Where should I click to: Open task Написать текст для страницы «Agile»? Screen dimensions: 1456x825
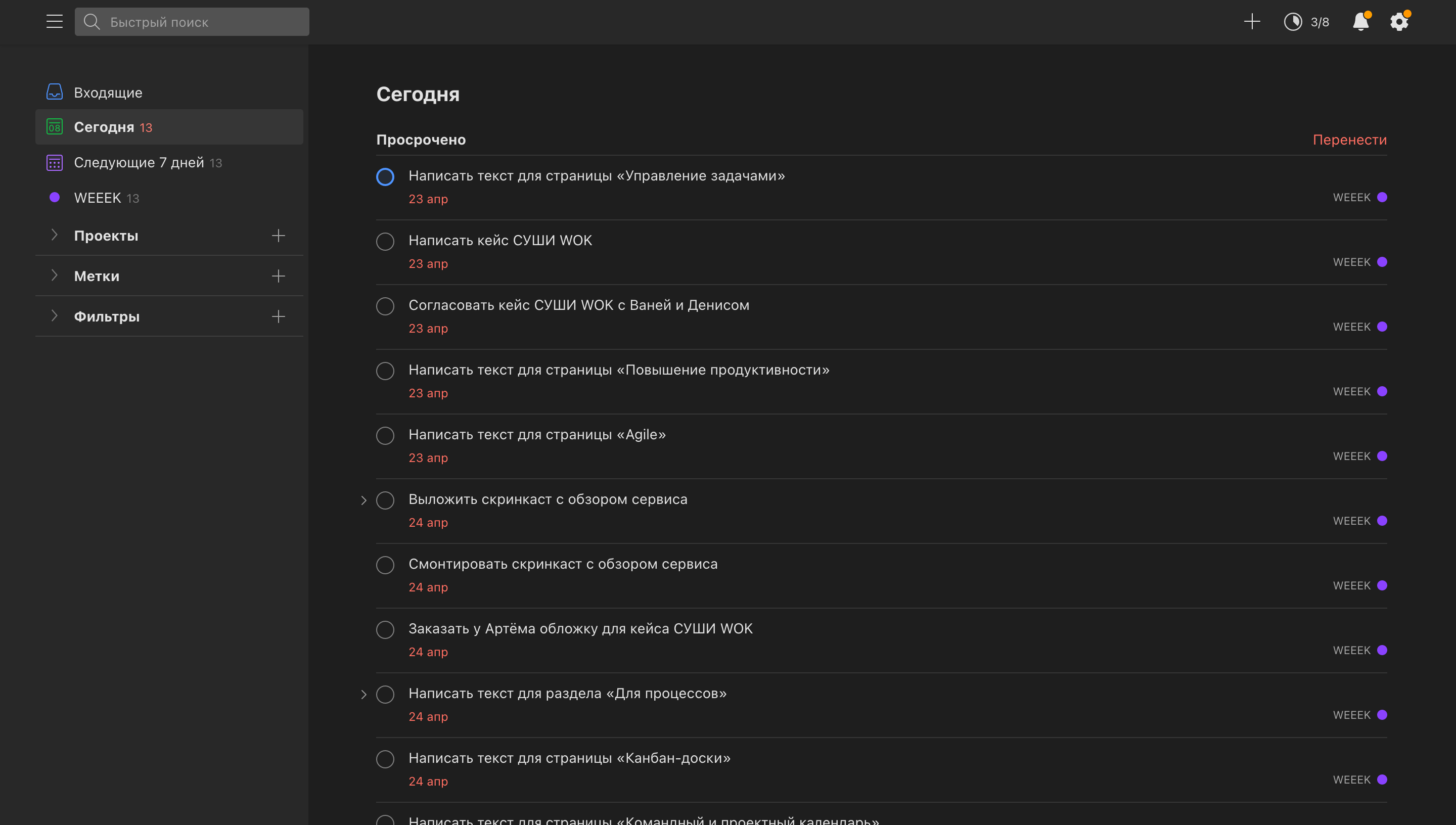point(537,434)
